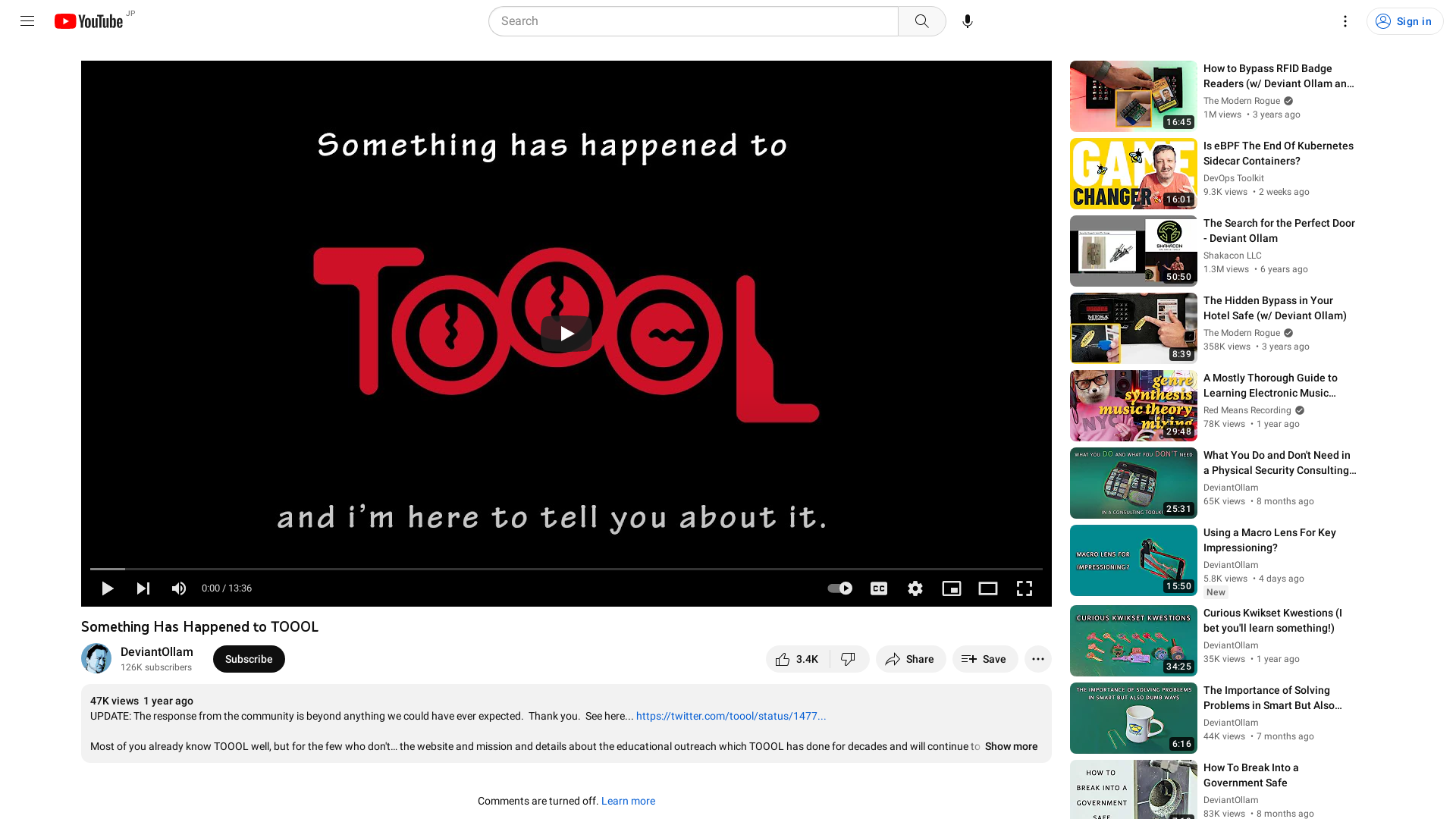Image resolution: width=1456 pixels, height=819 pixels.
Task: Mute the video volume
Action: (179, 588)
